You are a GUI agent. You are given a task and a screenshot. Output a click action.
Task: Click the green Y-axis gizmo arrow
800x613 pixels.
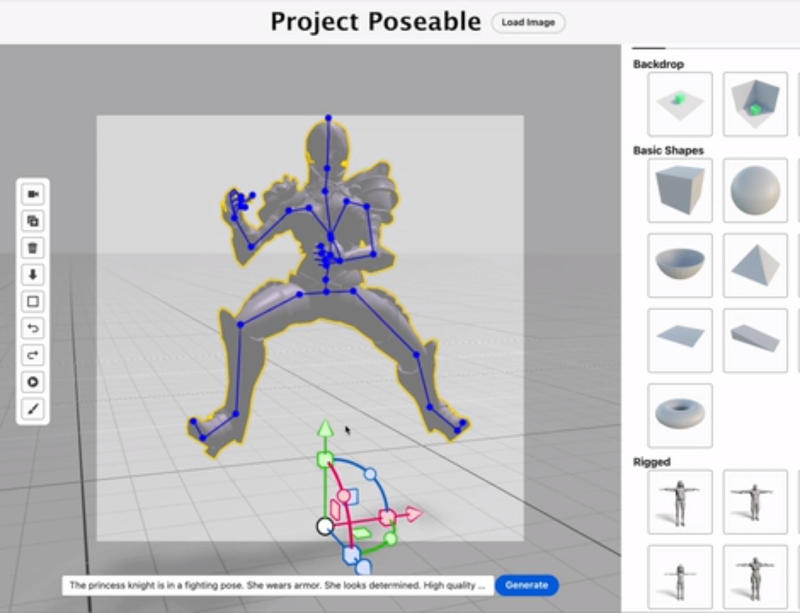(x=324, y=430)
